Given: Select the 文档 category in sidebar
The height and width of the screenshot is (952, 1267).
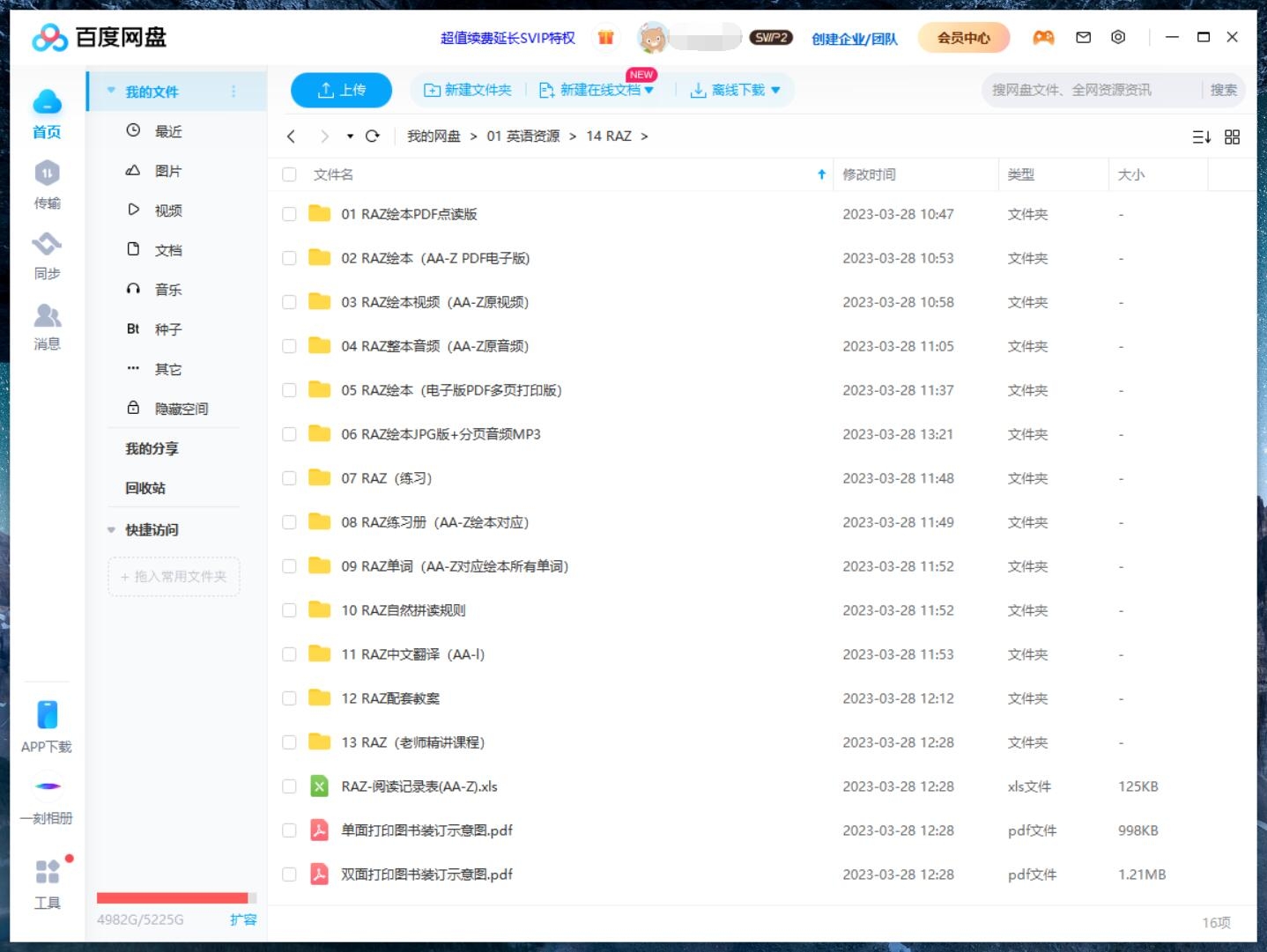Looking at the screenshot, I should pos(167,249).
